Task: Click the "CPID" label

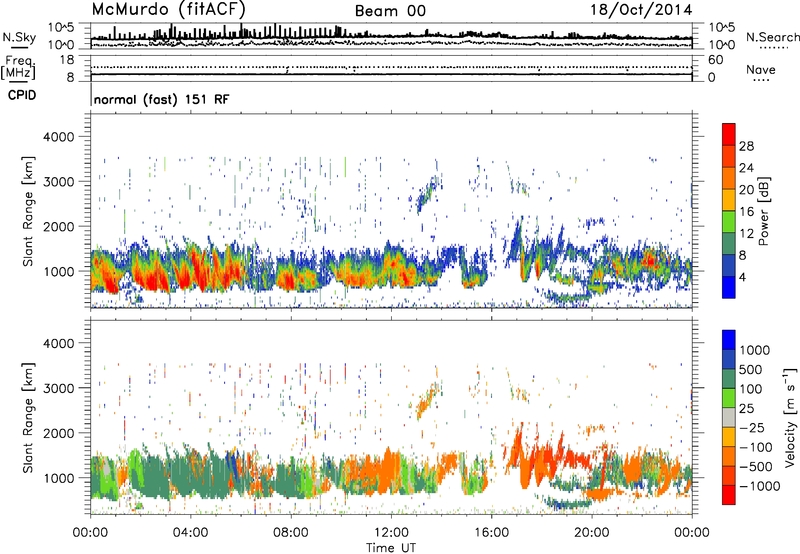Action: point(22,95)
